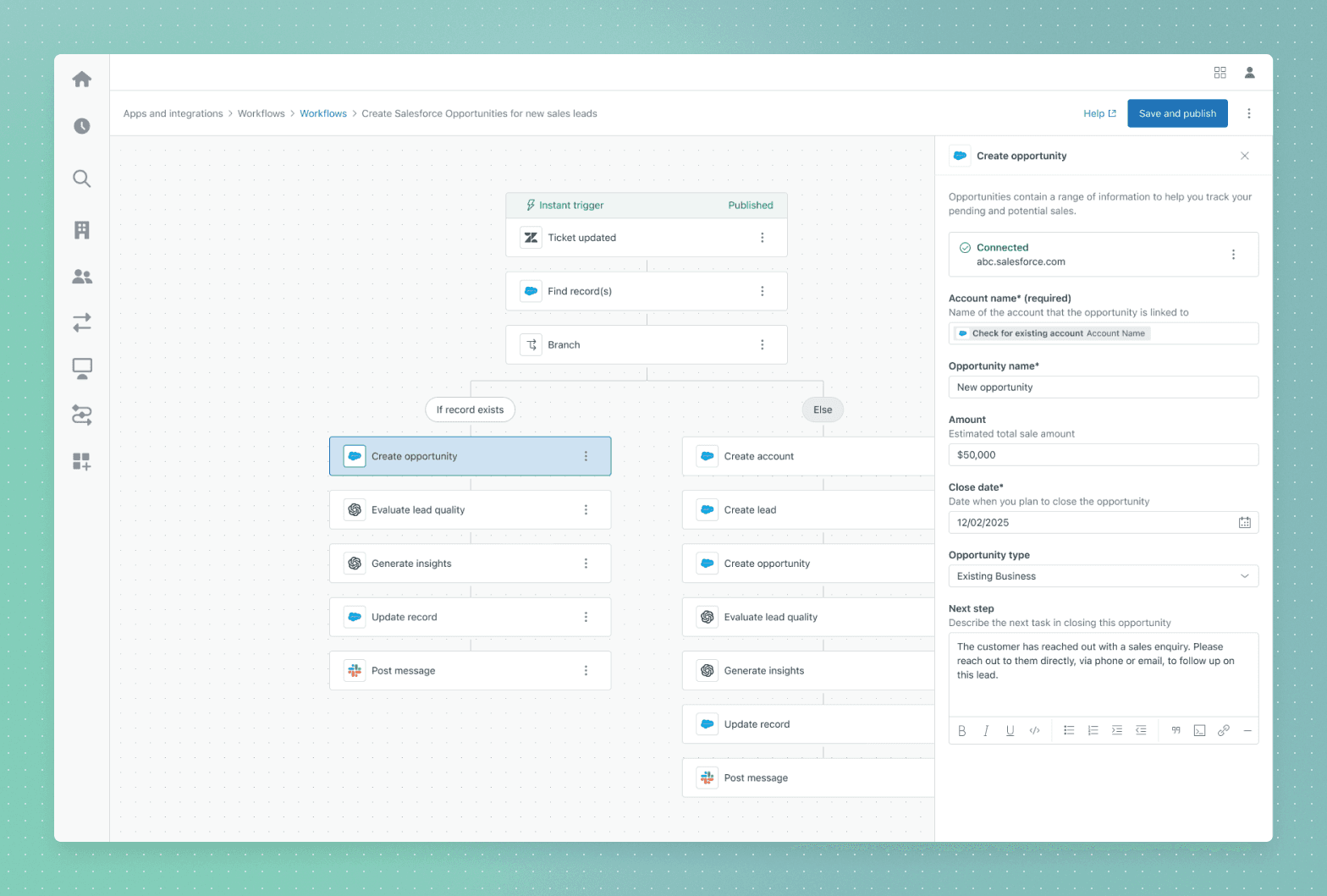This screenshot has width=1327, height=896.
Task: Insert a horizontal rule
Action: pos(1247,731)
